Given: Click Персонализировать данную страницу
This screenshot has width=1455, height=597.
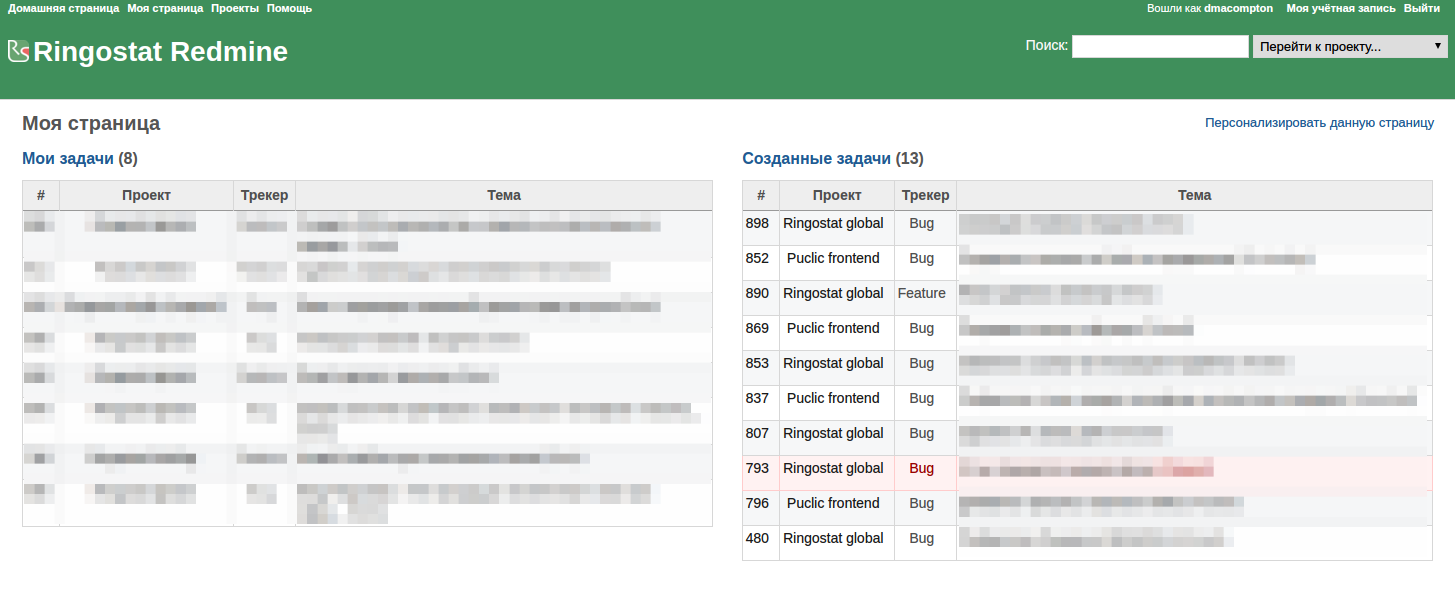Looking at the screenshot, I should (x=1318, y=122).
